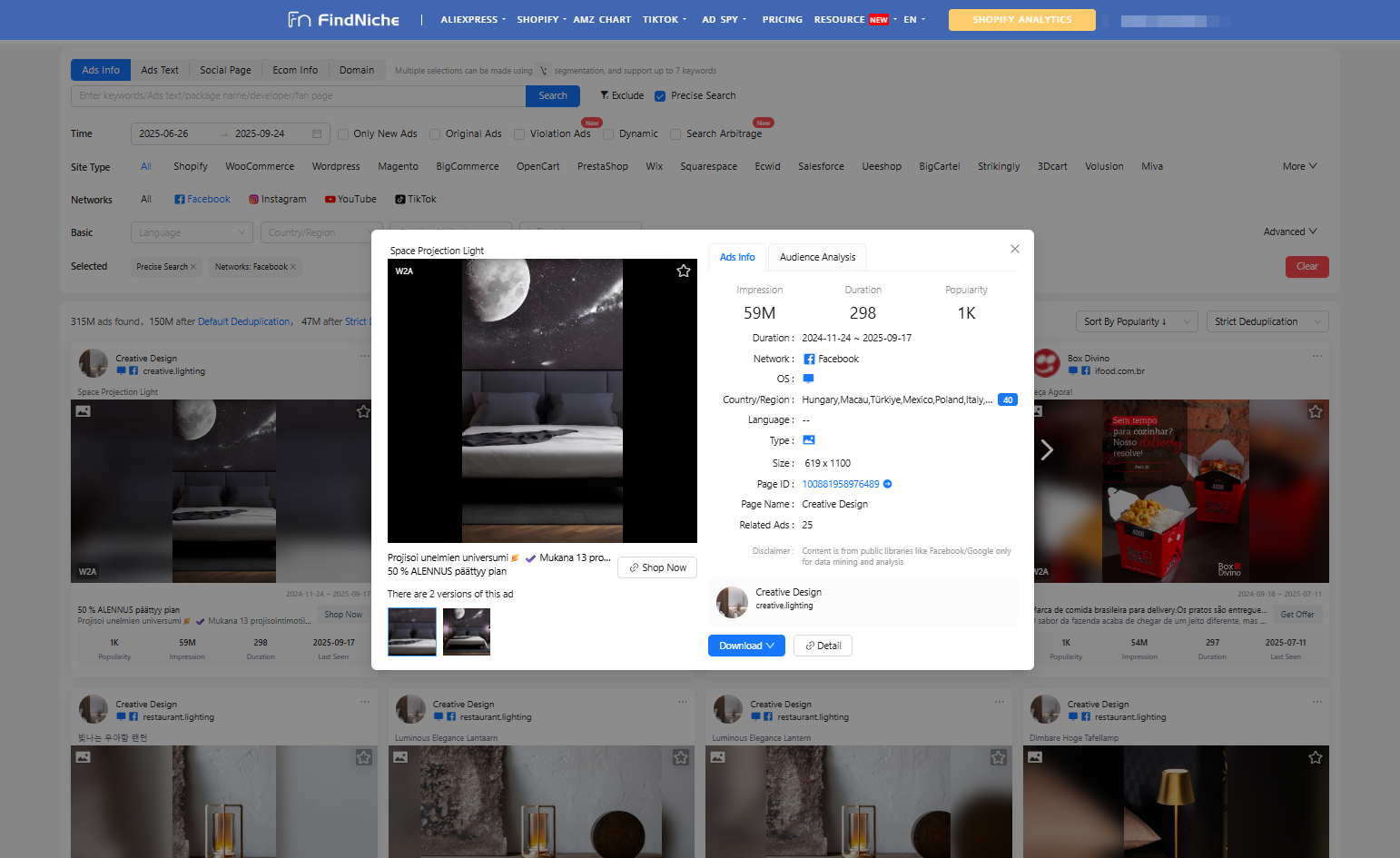Star the Space Projection Light ad in the modal
1400x858 pixels.
[684, 271]
